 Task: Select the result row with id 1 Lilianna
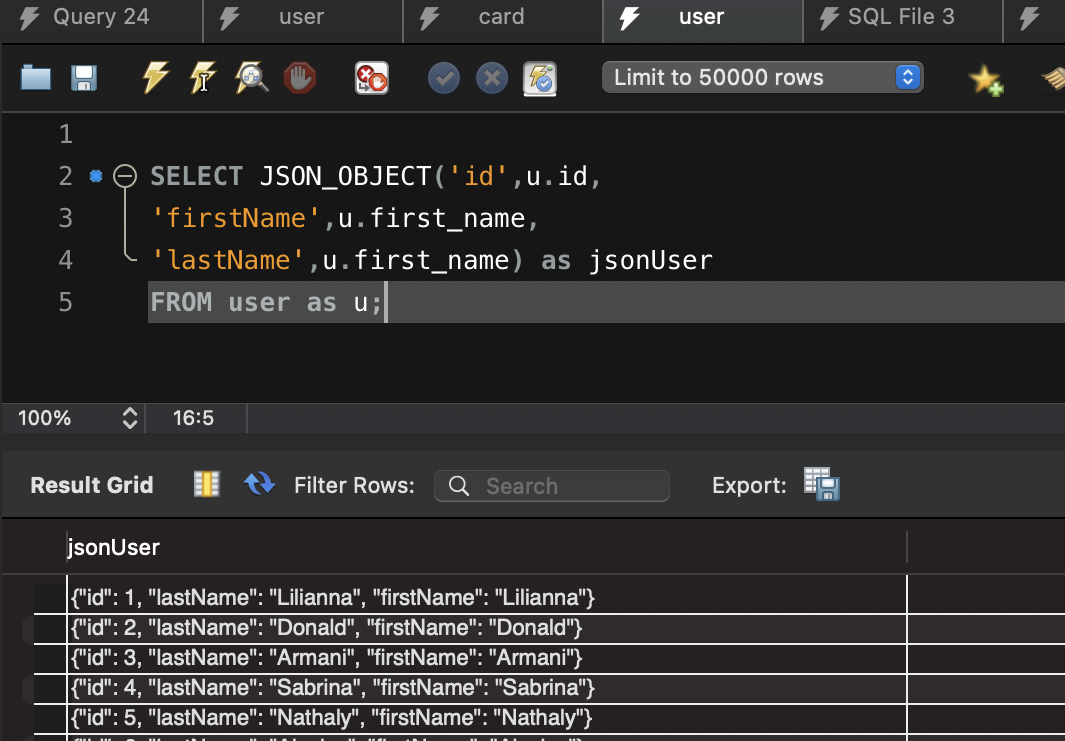tap(486, 598)
